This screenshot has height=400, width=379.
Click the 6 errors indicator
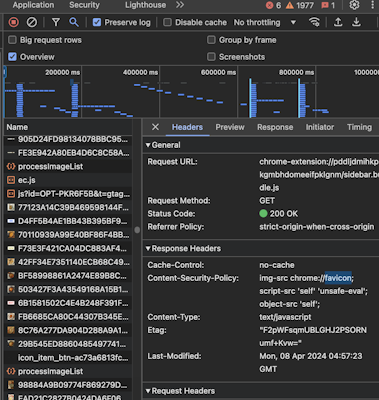(273, 5)
